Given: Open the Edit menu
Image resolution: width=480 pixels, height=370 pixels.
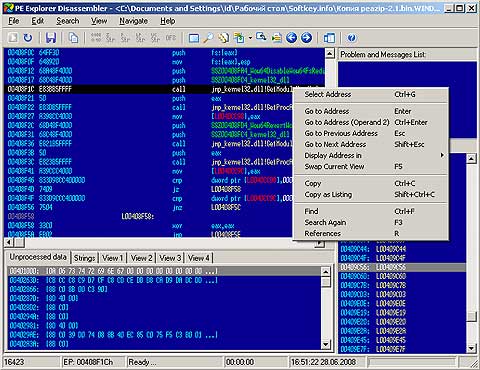Looking at the screenshot, I should [38, 21].
